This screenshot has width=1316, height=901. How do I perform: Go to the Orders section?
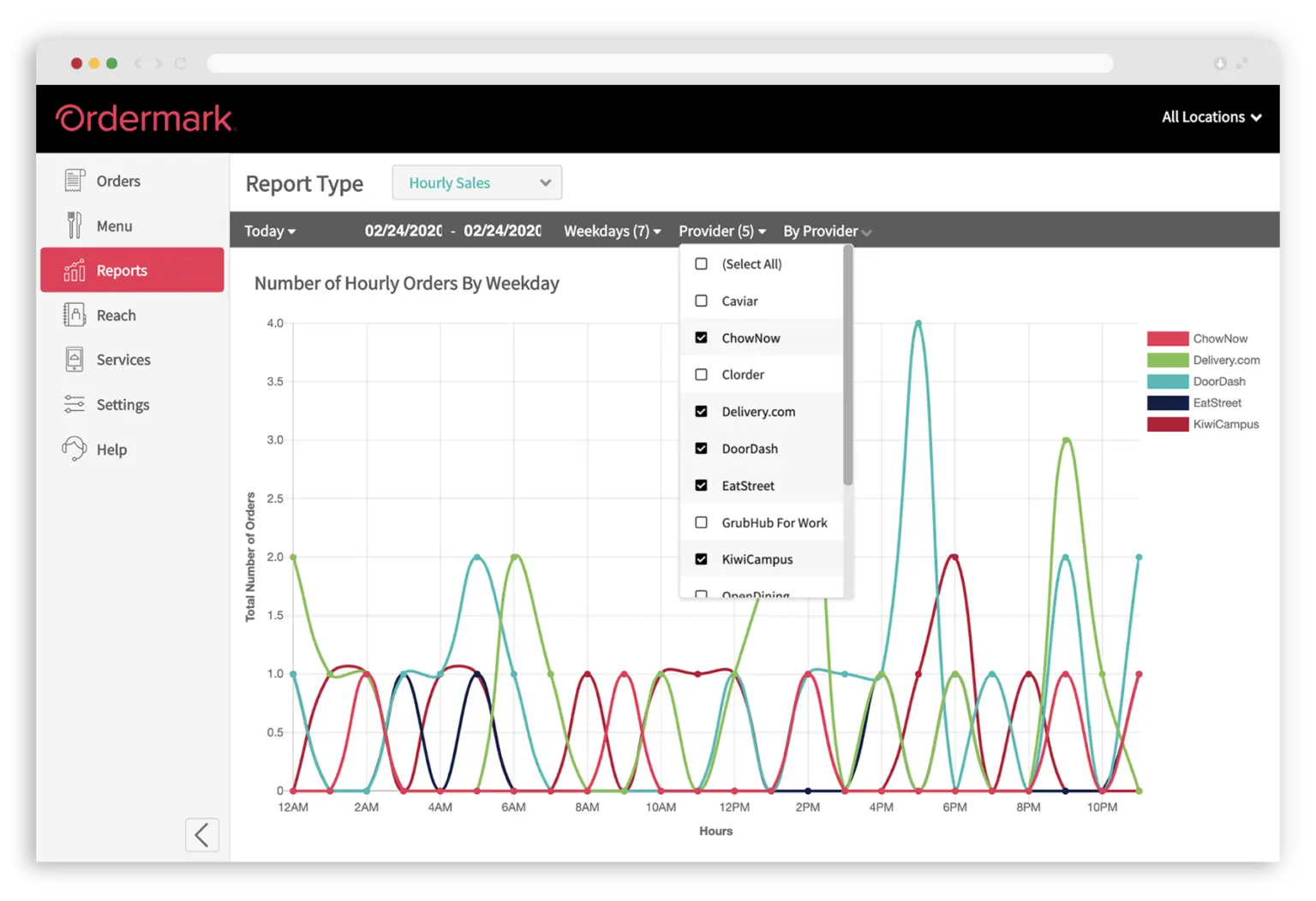132,181
